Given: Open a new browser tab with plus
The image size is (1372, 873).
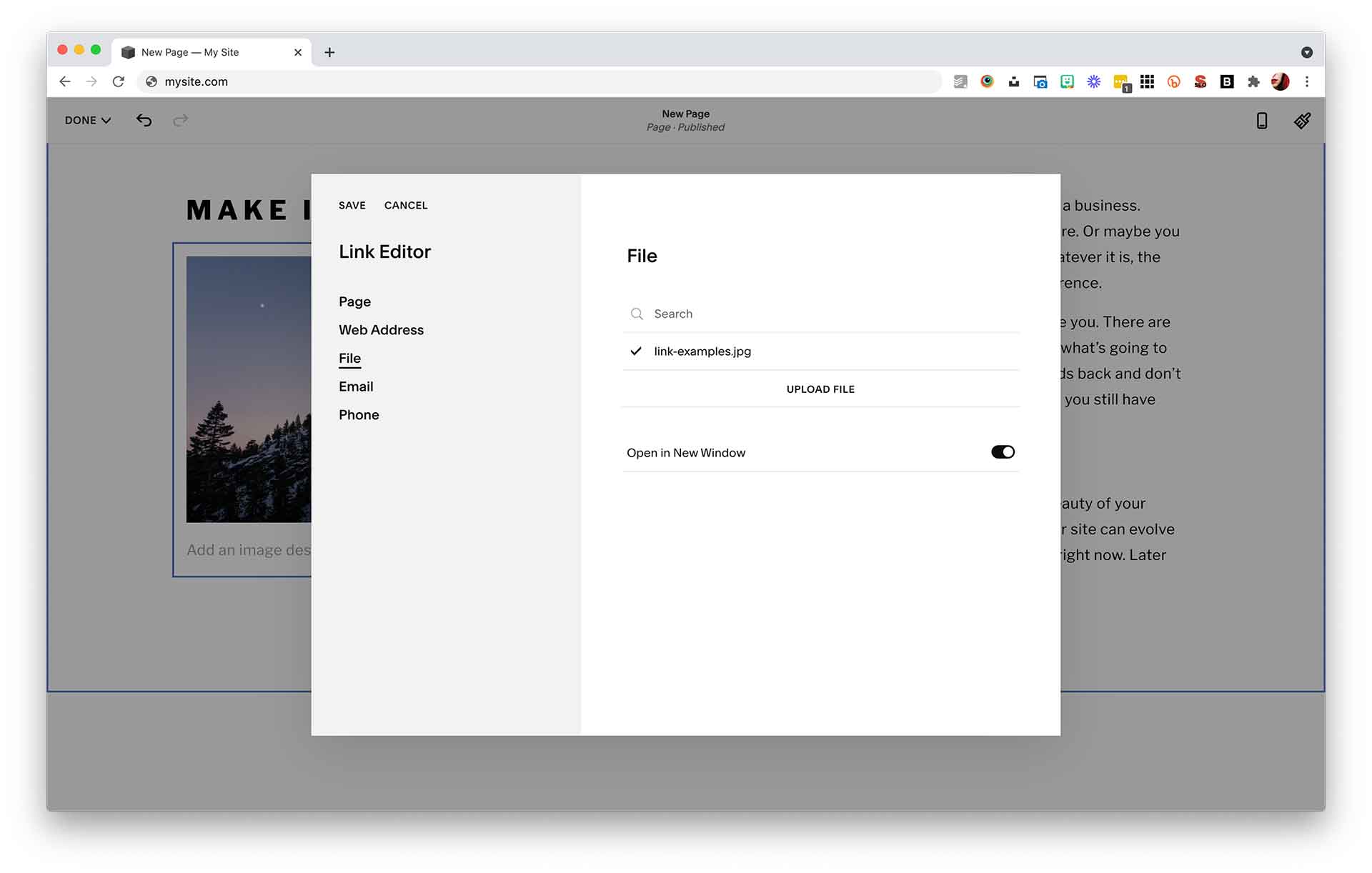Looking at the screenshot, I should (329, 52).
